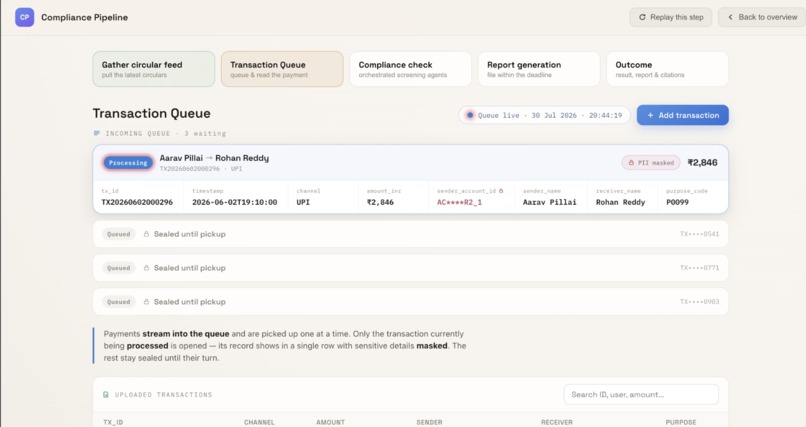Click the ₹2,846 amount at card top right
The image size is (806, 427).
click(x=703, y=162)
